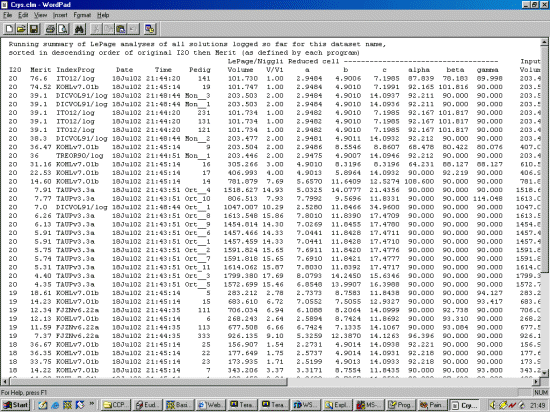Click the yellow tray icon beside the speaker
The height and width of the screenshot is (412, 550).
pyautogui.click(x=503, y=405)
